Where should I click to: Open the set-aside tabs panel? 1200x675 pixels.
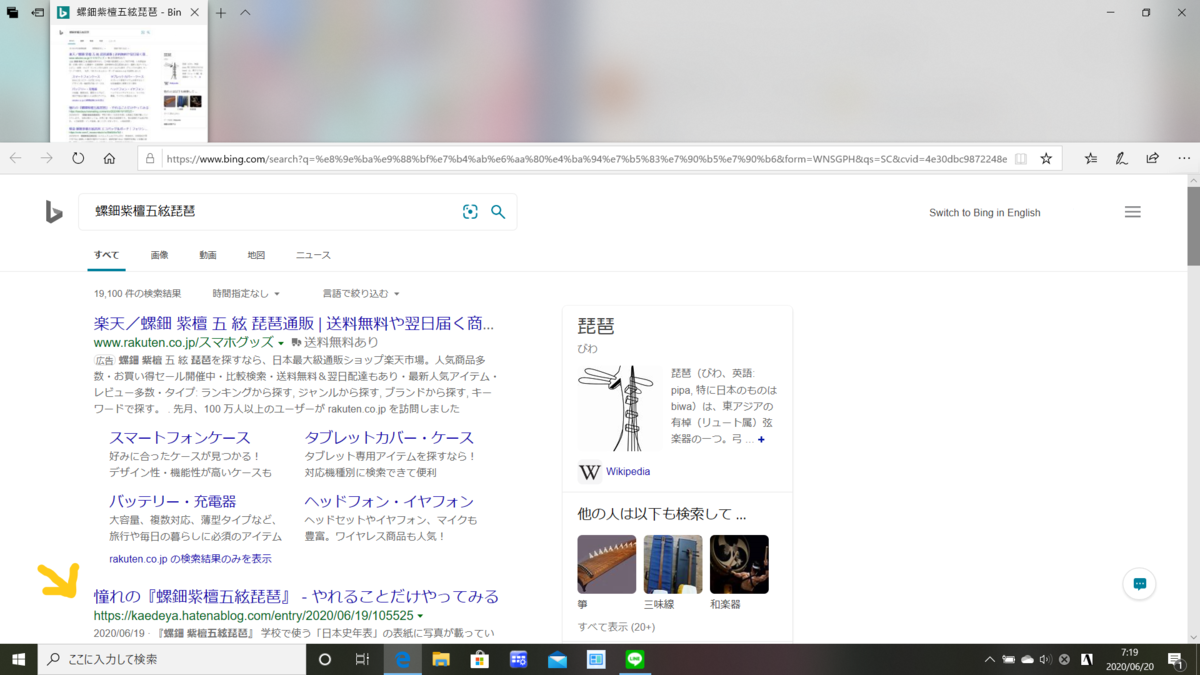pos(13,13)
